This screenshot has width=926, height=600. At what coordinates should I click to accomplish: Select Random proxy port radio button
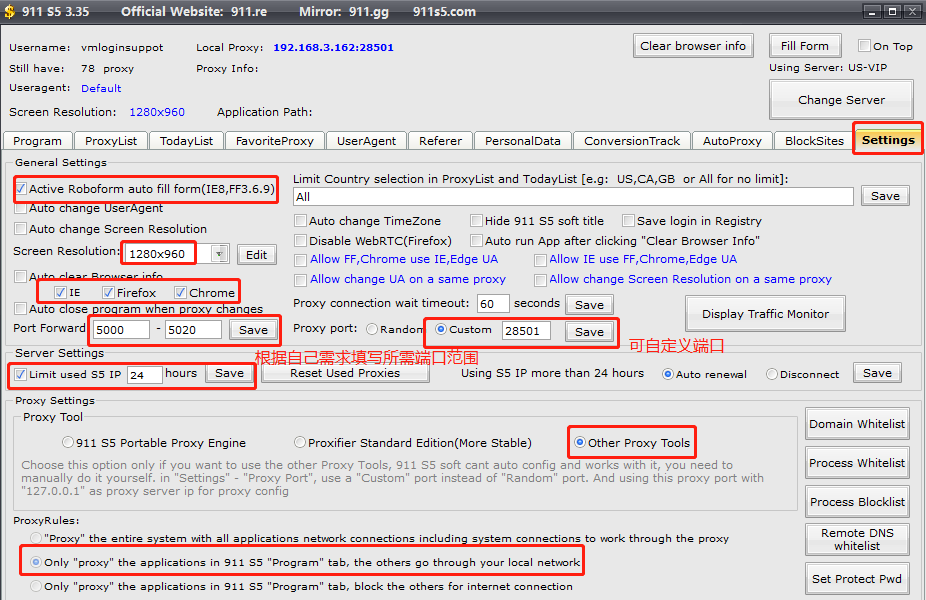point(372,329)
